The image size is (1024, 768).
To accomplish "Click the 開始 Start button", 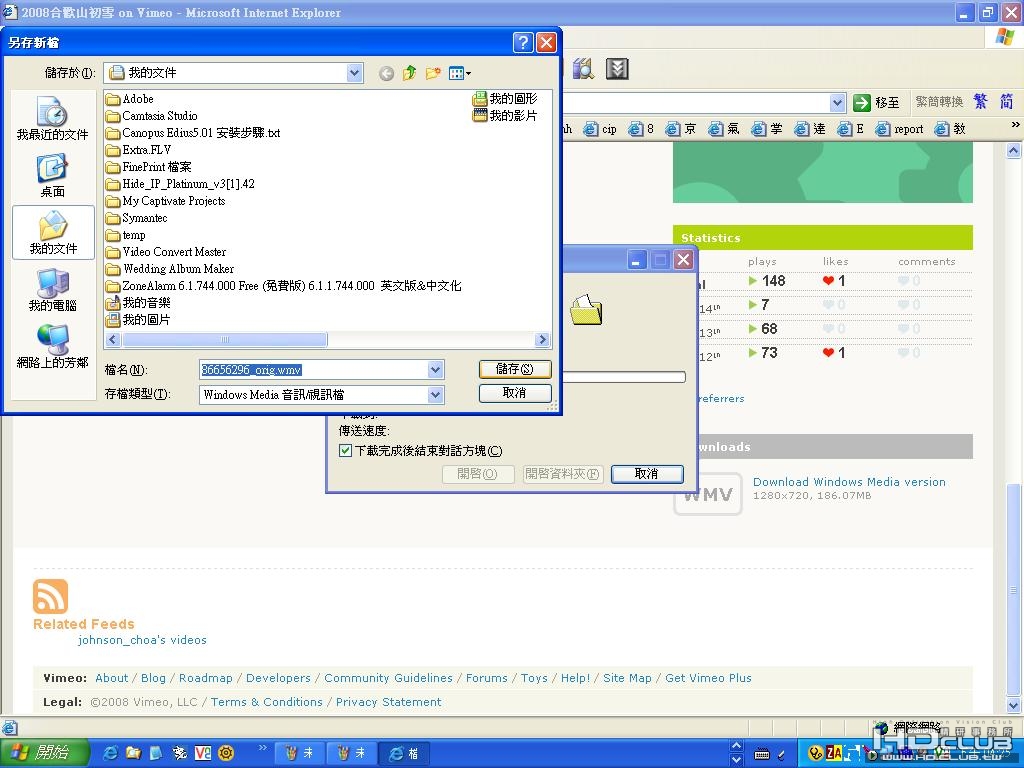I will [x=43, y=753].
